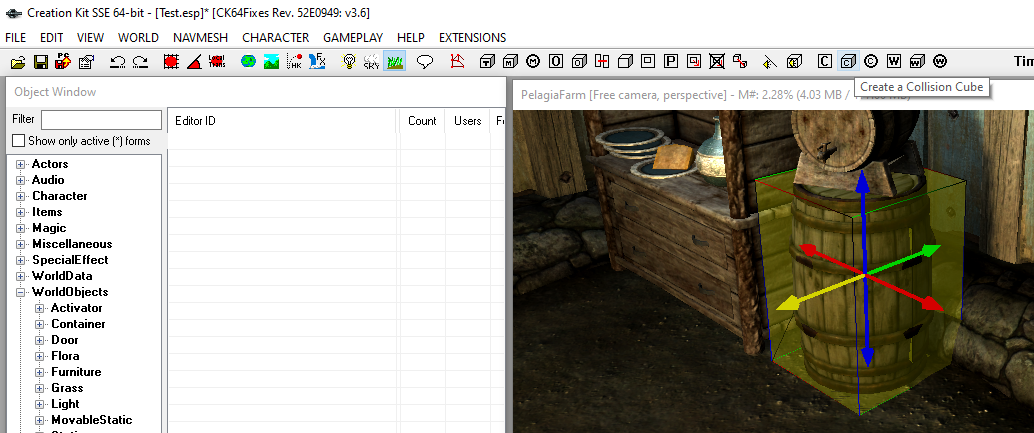Viewport: 1034px width, 433px height.
Task: Sort by the Users column header
Action: tap(467, 121)
